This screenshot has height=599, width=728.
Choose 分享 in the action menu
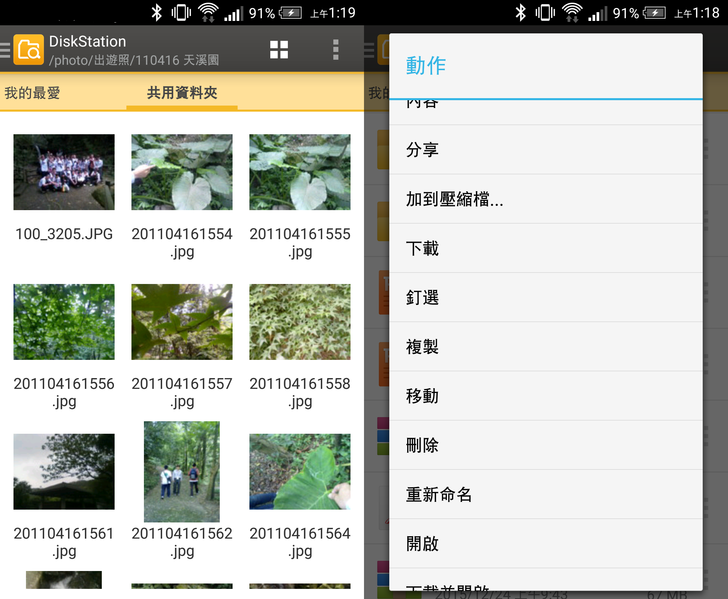(x=546, y=150)
